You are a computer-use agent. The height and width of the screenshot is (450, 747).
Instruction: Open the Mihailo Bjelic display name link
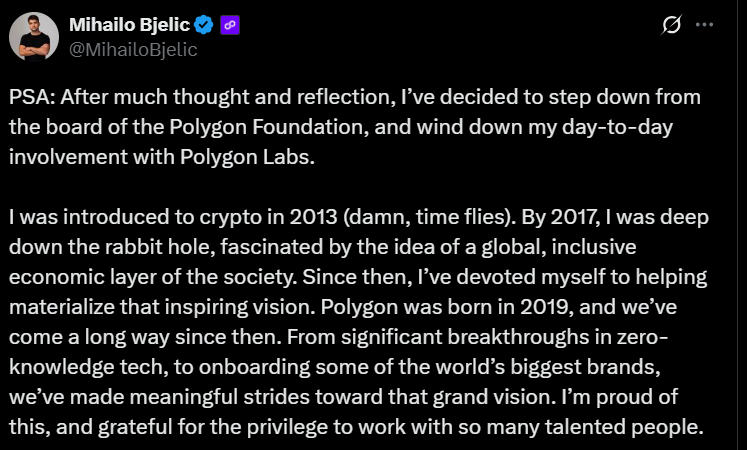coord(130,25)
